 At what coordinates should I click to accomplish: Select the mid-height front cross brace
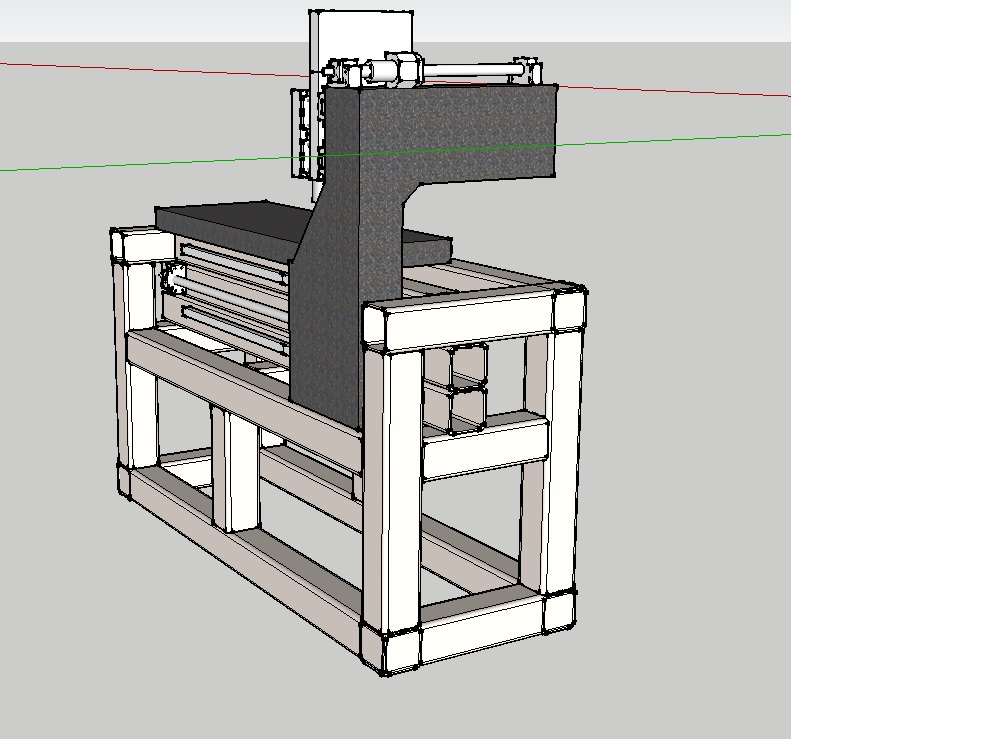[485, 448]
